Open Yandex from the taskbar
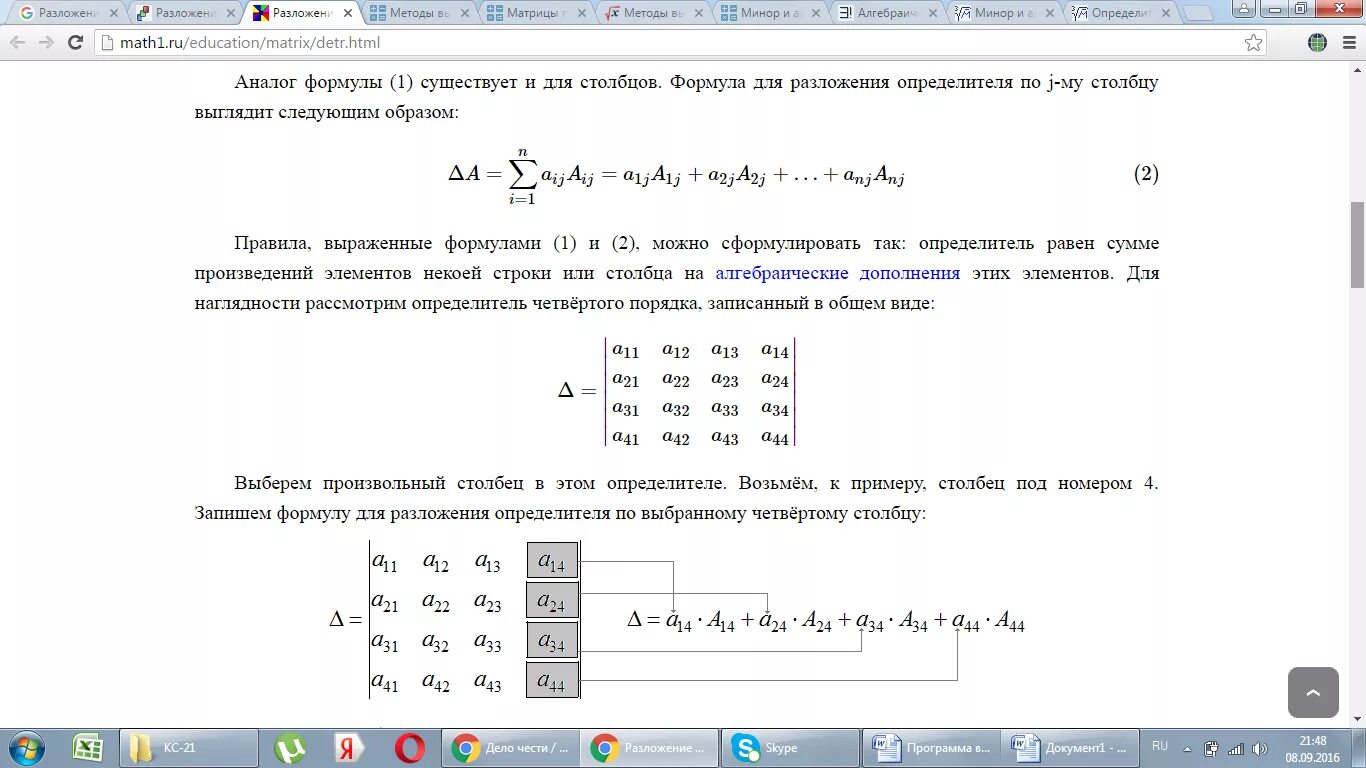This screenshot has width=1366, height=768. pyautogui.click(x=349, y=748)
